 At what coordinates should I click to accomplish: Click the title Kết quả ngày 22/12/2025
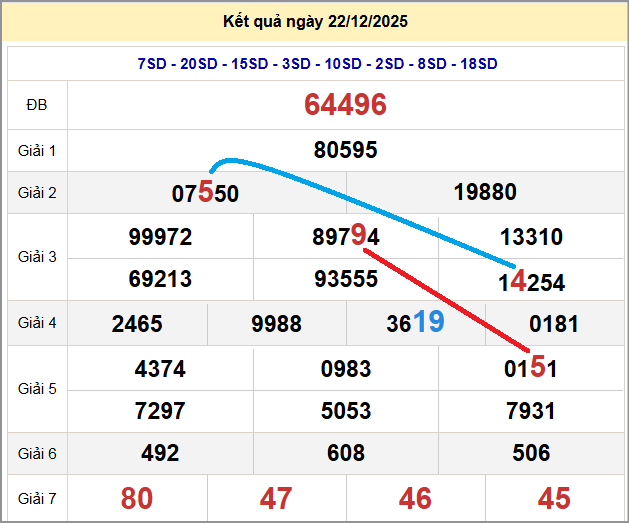tap(316, 22)
